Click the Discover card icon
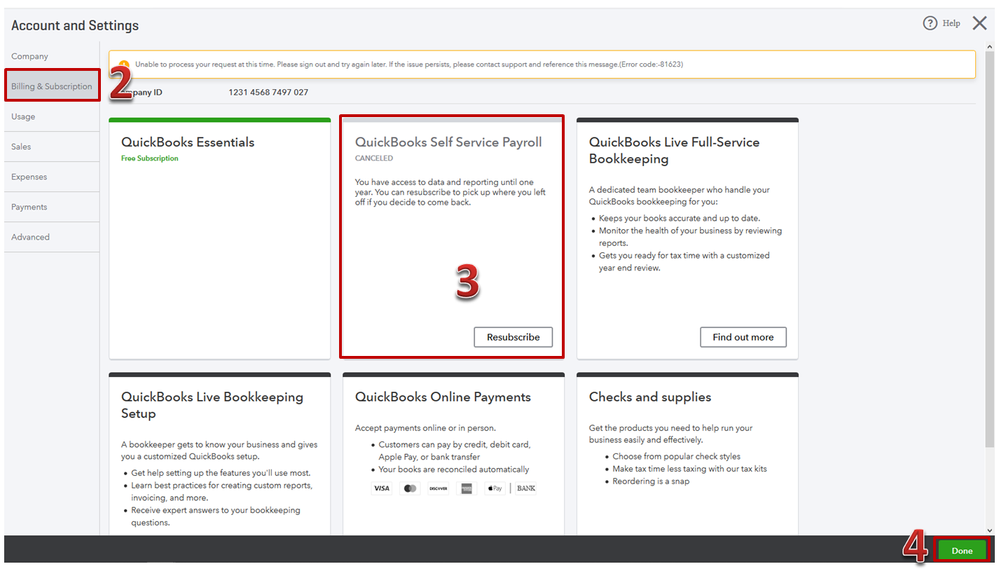 (x=438, y=489)
